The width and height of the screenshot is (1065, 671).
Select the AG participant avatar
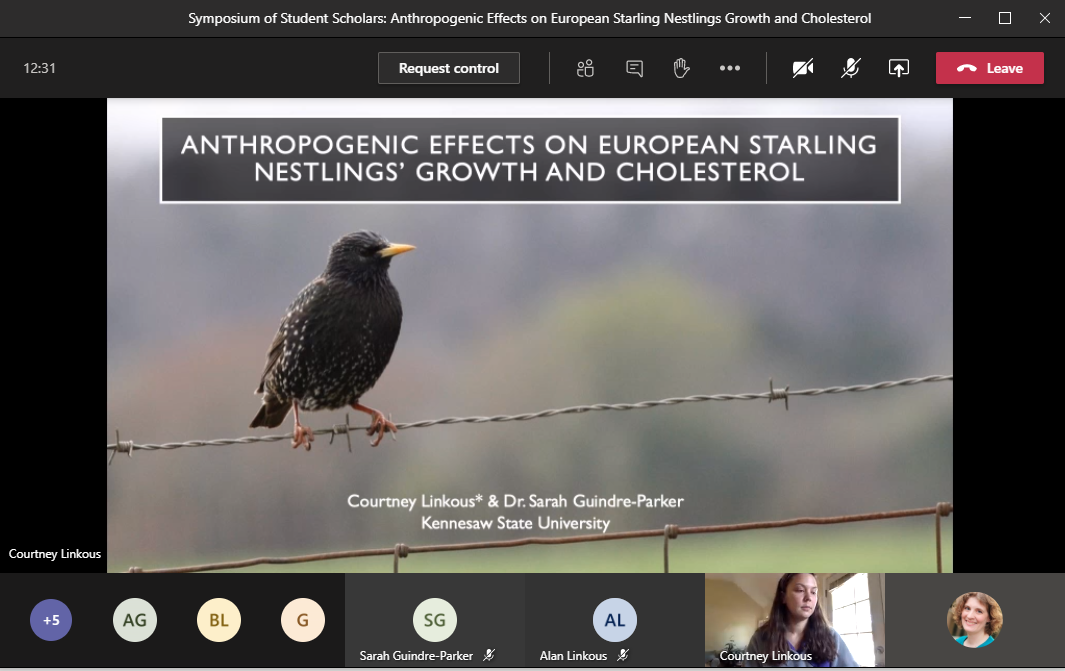click(134, 620)
